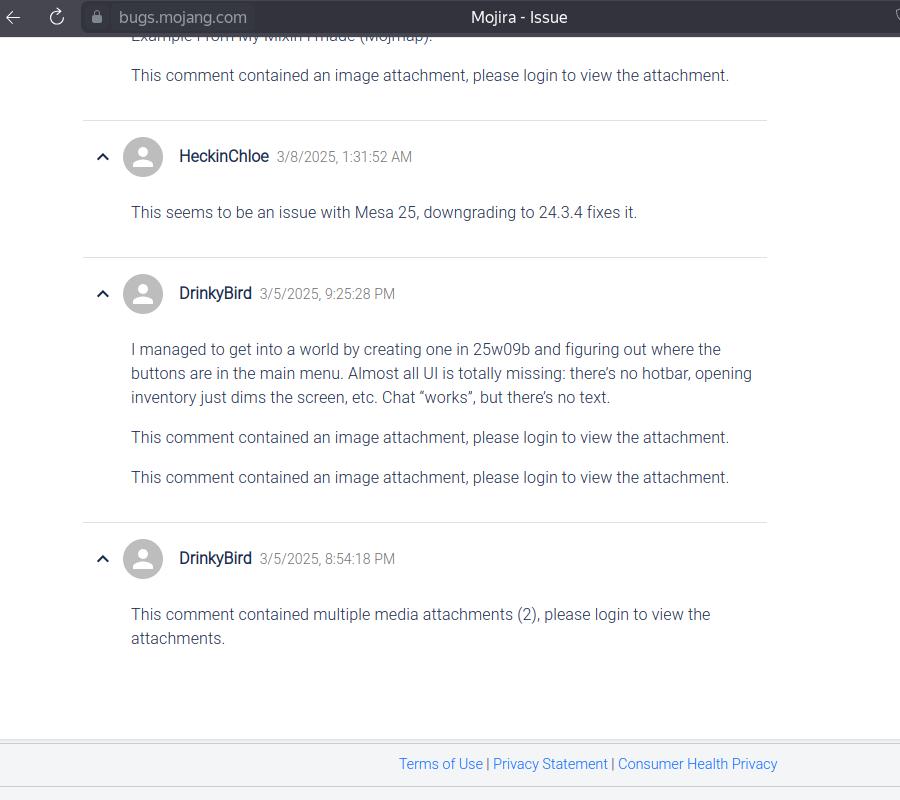
Task: Click the padlock site security icon
Action: (97, 17)
